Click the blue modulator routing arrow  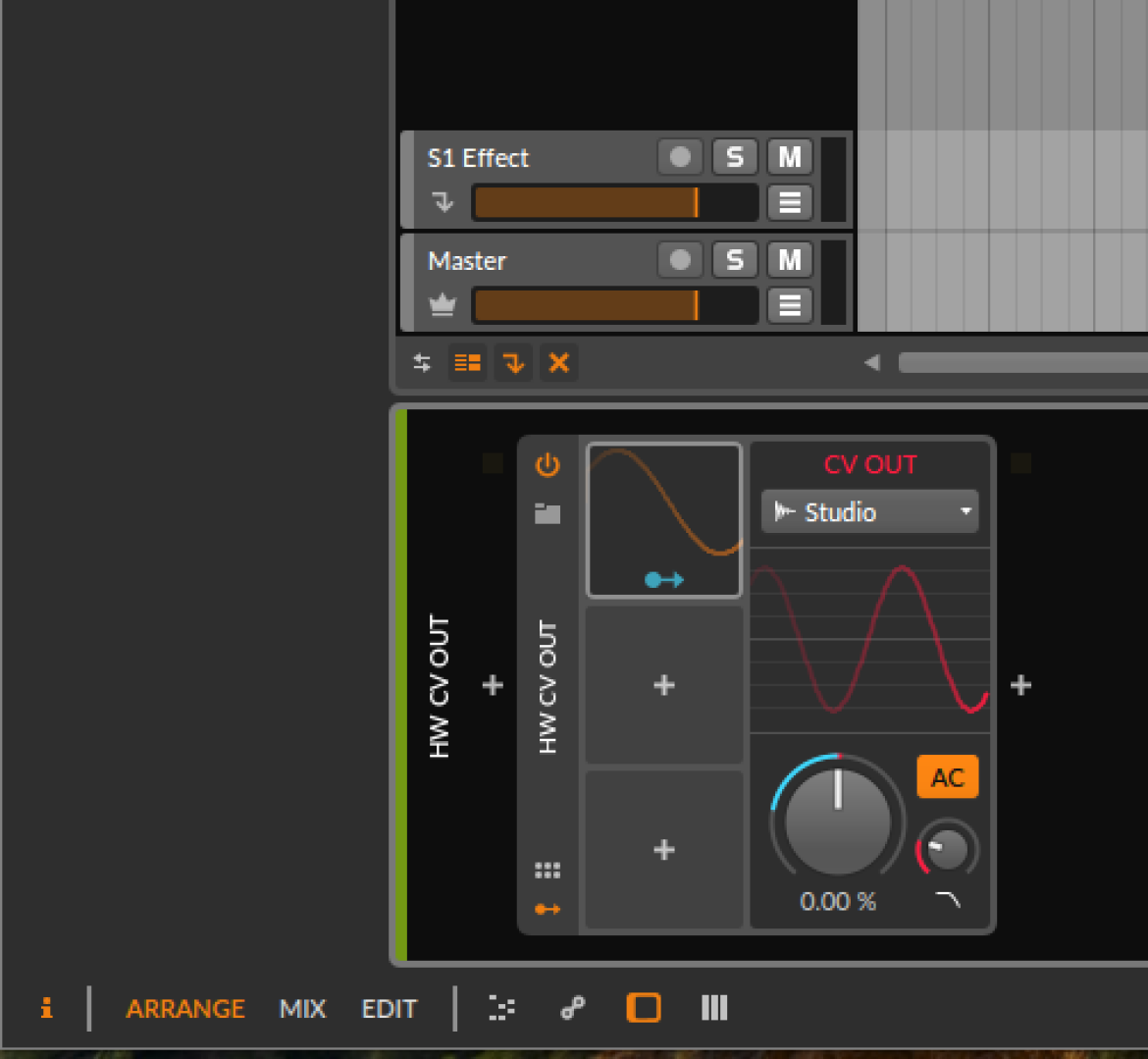[664, 580]
